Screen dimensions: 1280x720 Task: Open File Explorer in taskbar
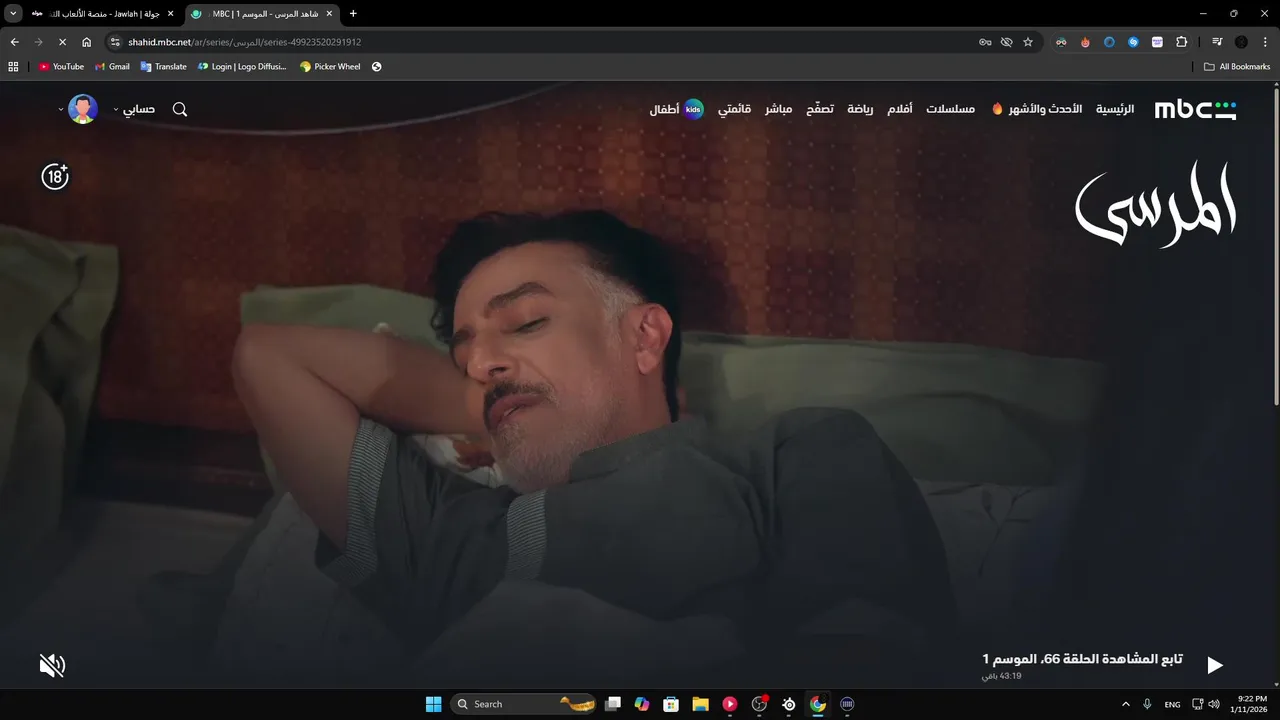click(x=701, y=704)
